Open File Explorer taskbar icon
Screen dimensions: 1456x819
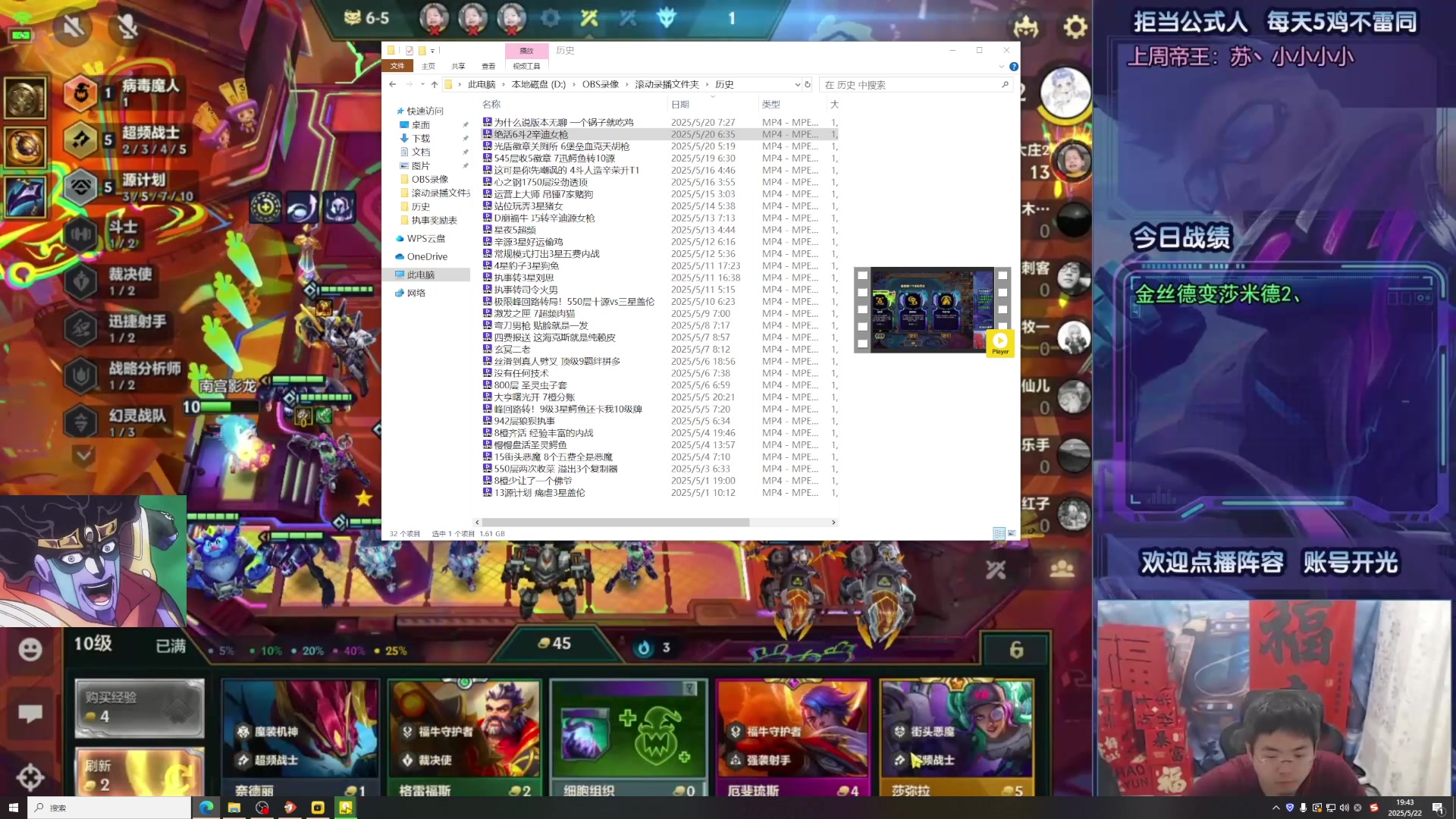point(234,808)
